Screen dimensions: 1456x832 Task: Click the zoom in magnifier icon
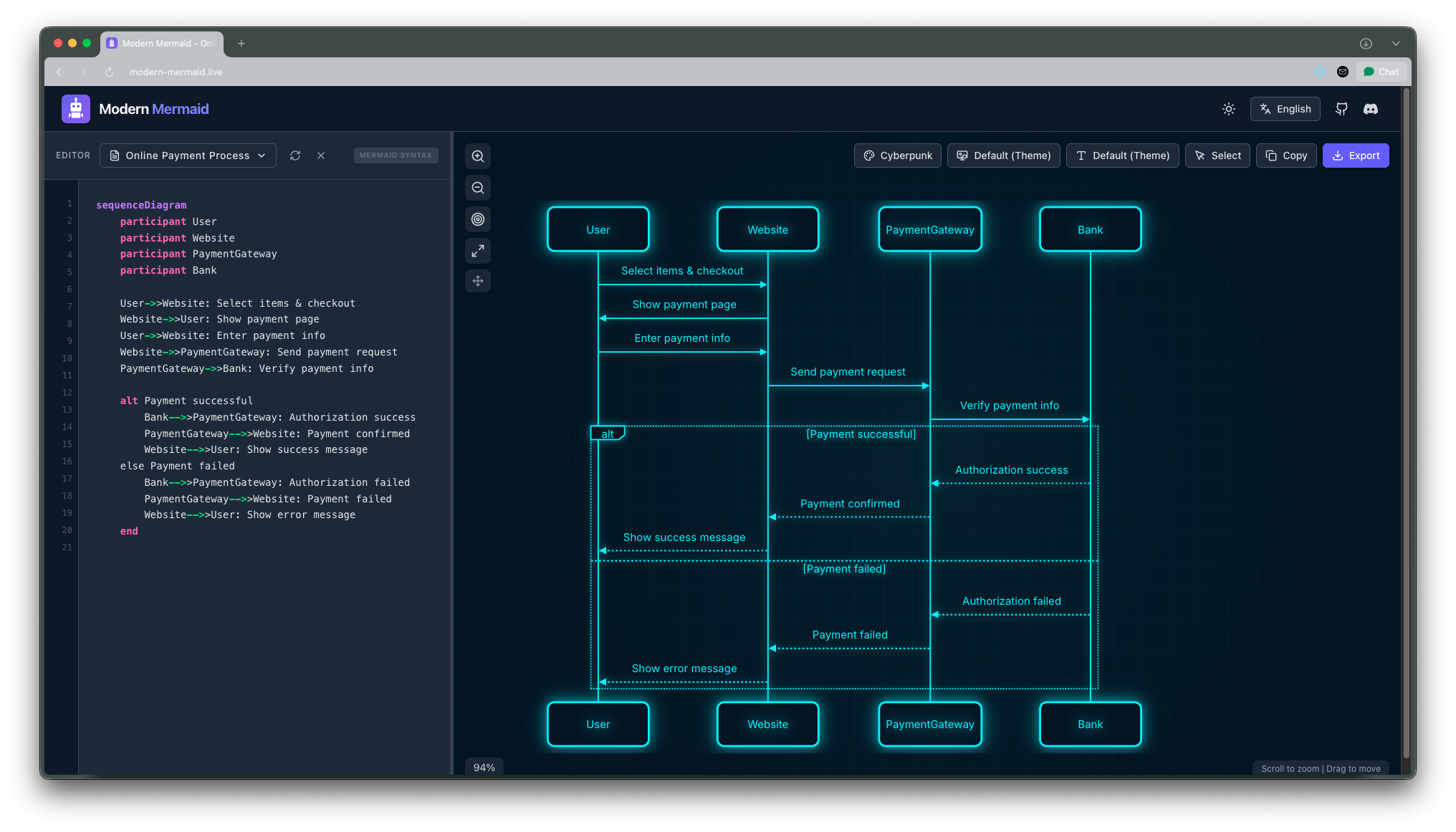[478, 156]
